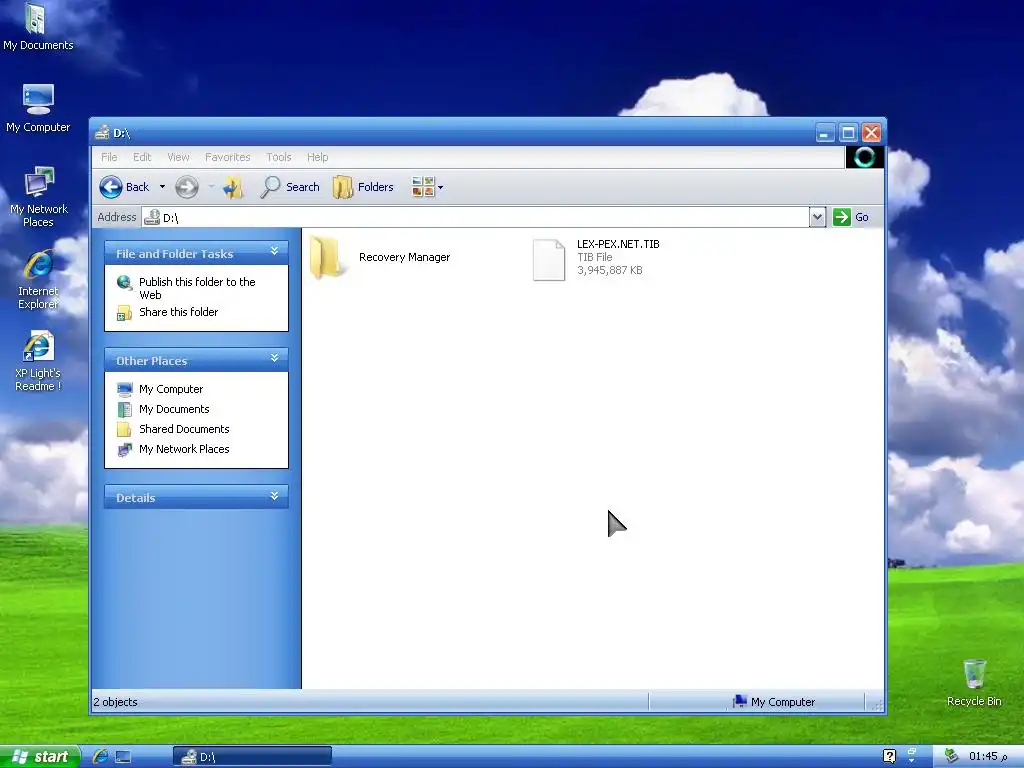Click Share this folder link
The height and width of the screenshot is (768, 1024).
[178, 312]
